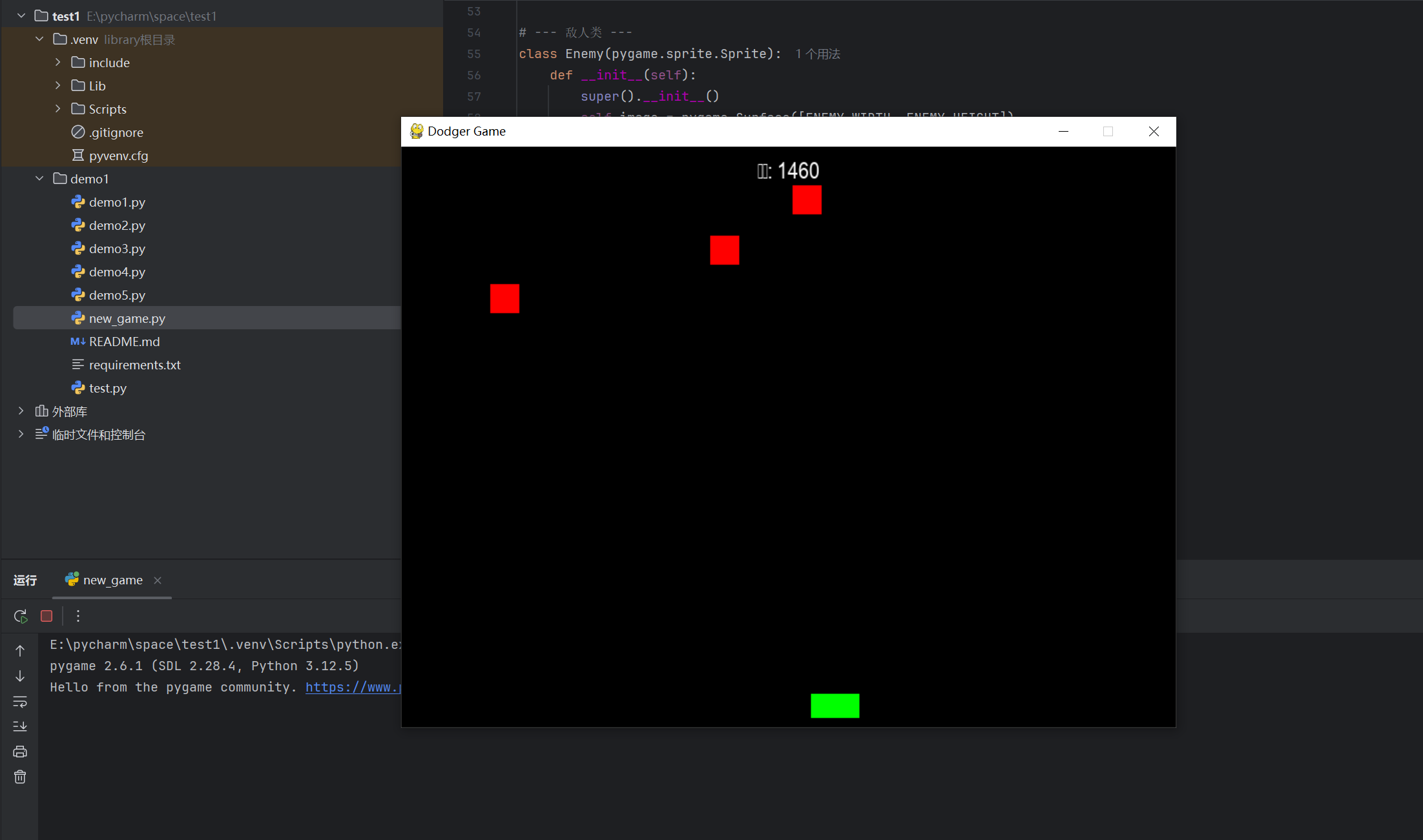Toggle soft-wrap in run console
This screenshot has height=840, width=1423.
coord(20,701)
